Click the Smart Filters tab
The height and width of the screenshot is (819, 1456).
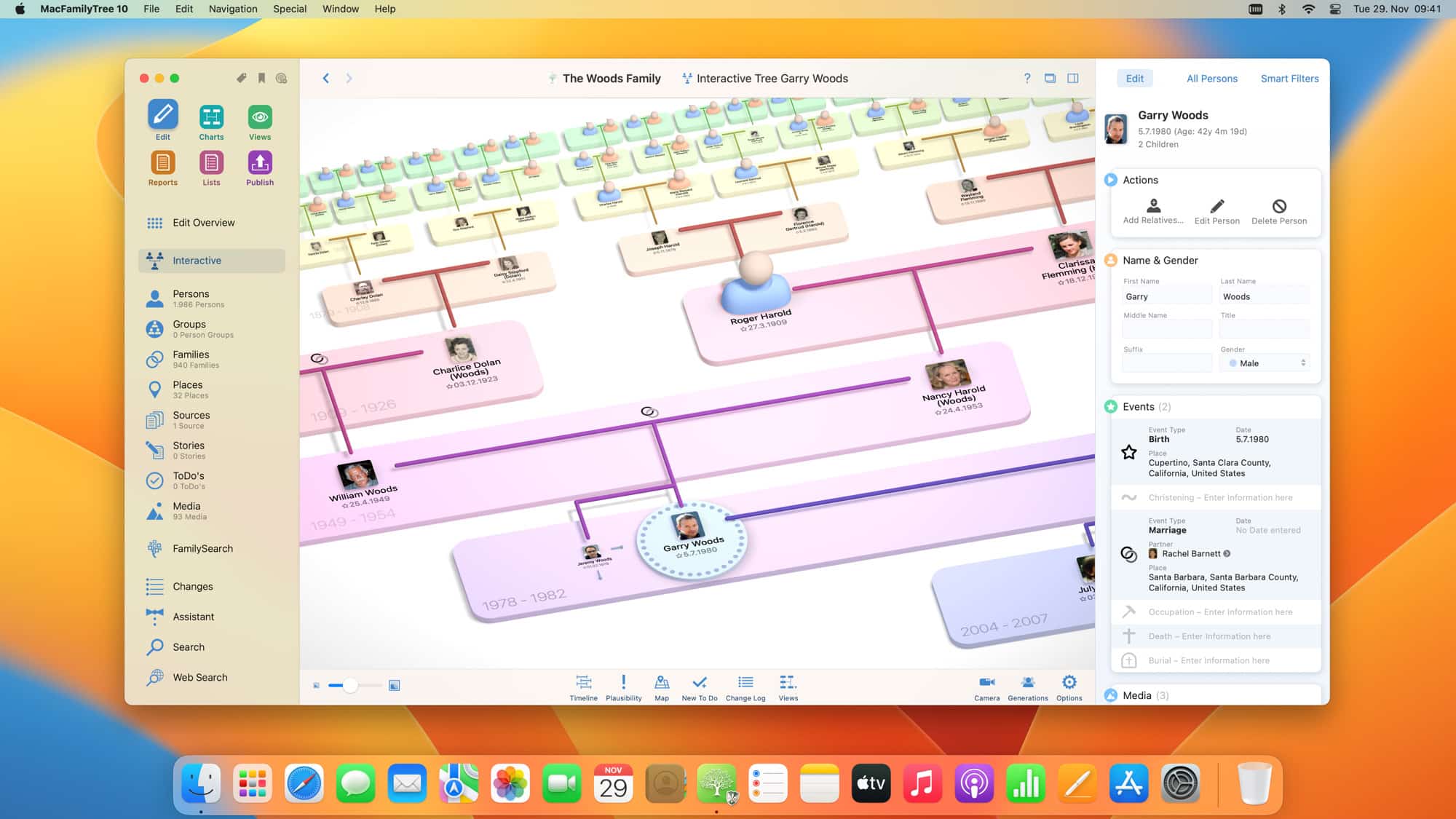1289,79
